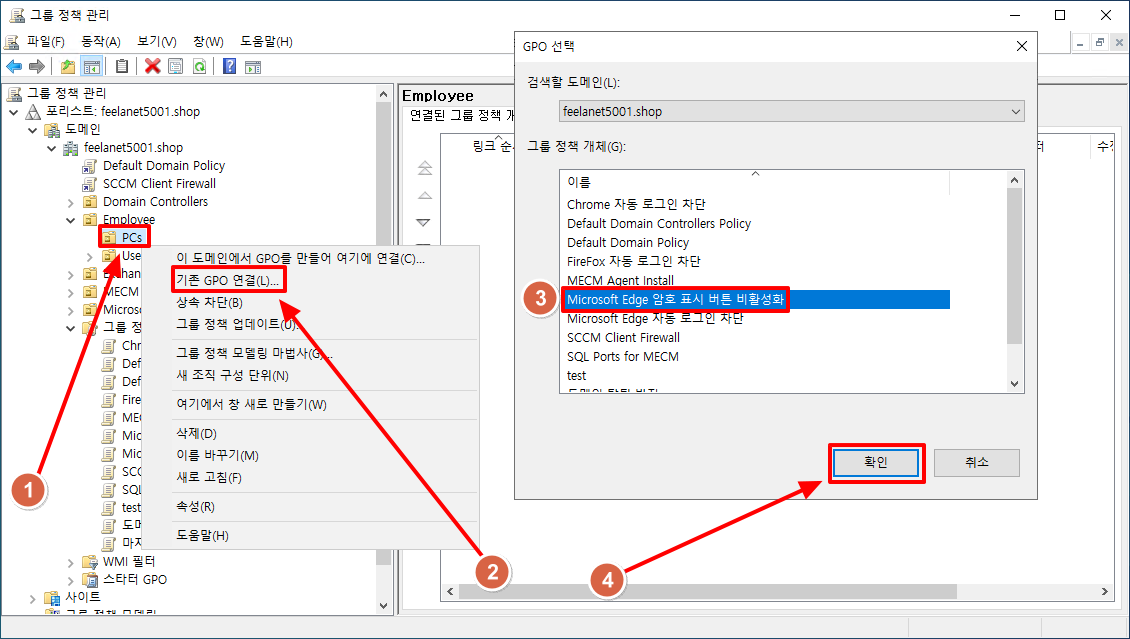Click the 확인 button in GPO 선택

(876, 463)
